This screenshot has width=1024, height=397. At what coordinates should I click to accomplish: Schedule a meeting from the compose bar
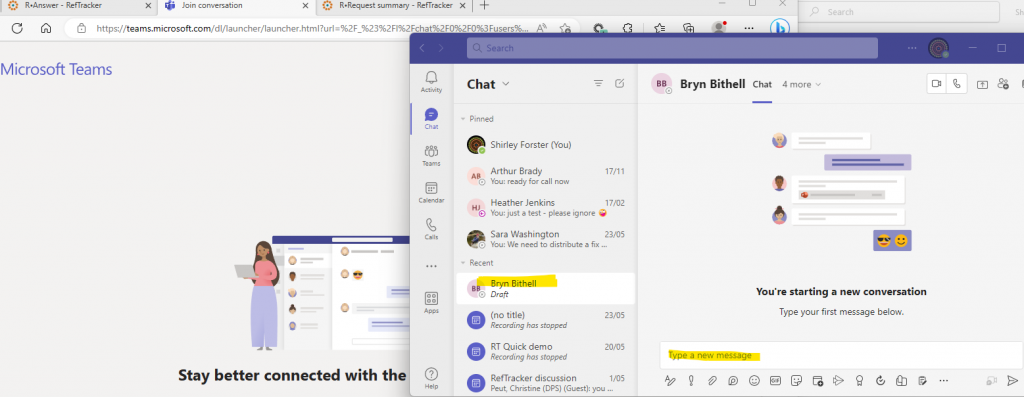(818, 380)
